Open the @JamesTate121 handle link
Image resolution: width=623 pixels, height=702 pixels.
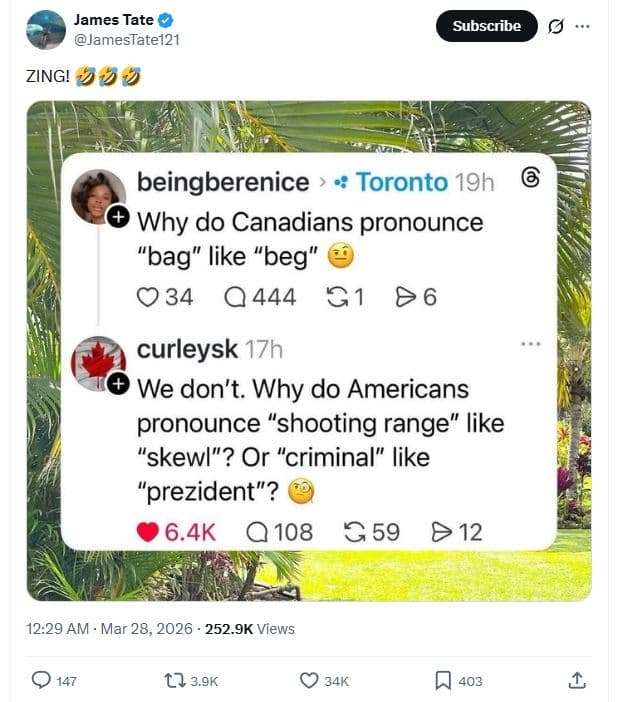pyautogui.click(x=127, y=39)
